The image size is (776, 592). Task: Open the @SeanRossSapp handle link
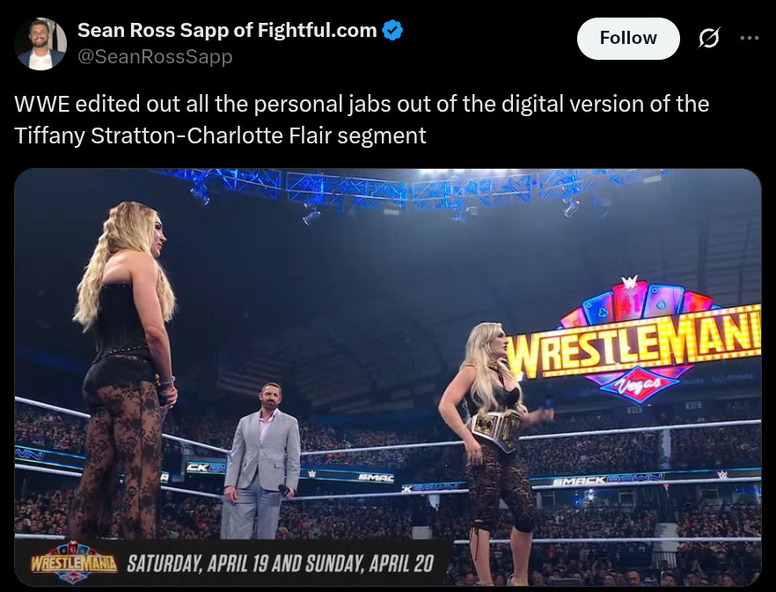pyautogui.click(x=155, y=56)
